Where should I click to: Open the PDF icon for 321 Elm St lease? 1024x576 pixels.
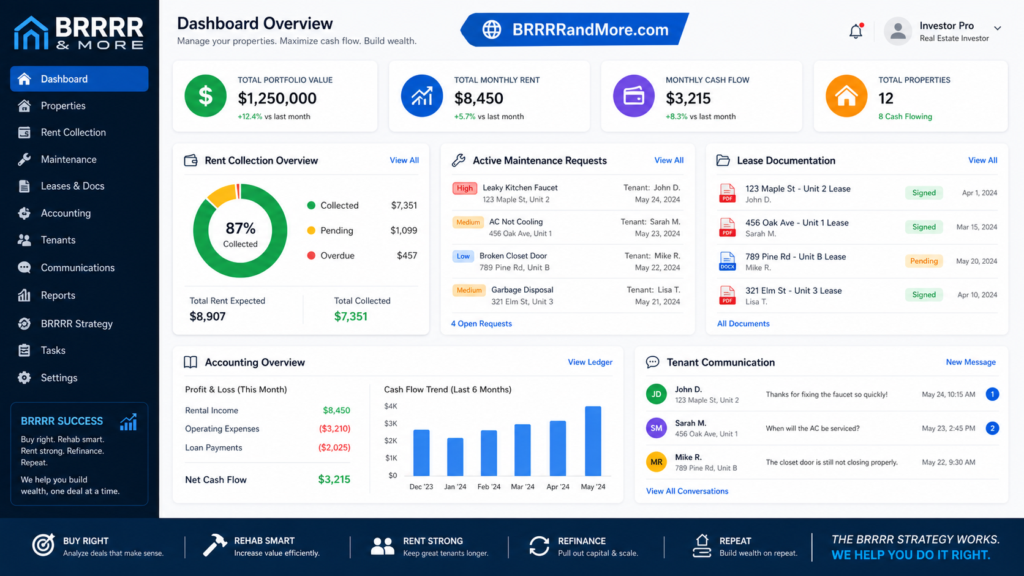[x=727, y=295]
